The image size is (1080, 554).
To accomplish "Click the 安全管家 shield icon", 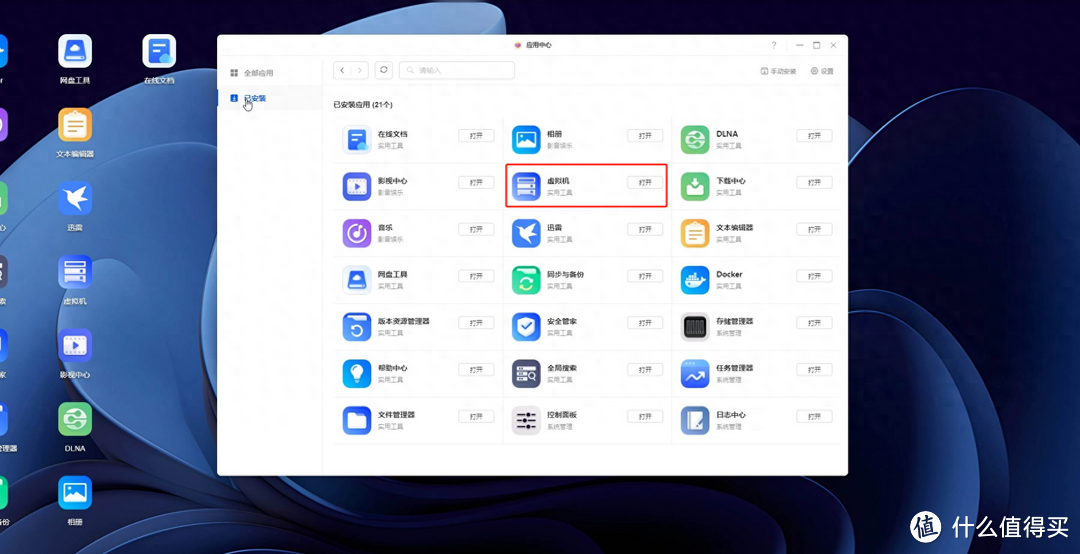I will click(x=526, y=327).
